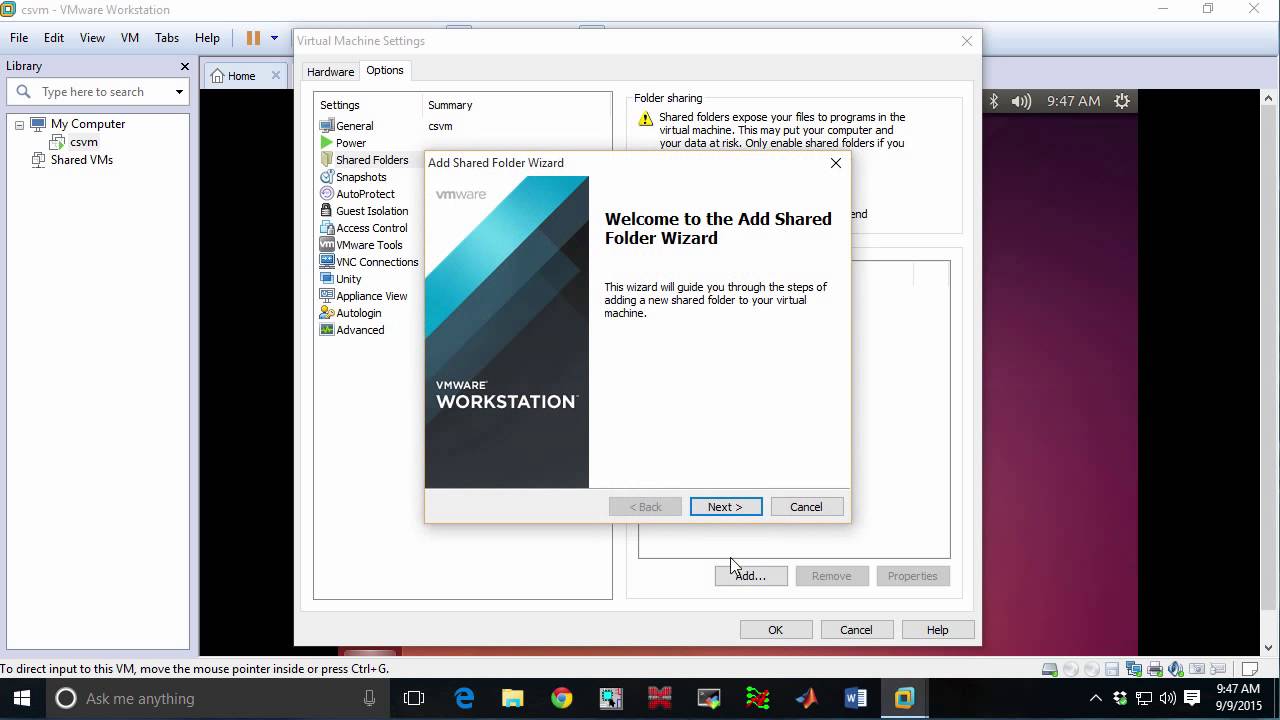
Task: Click the Add... button under the folders list
Action: pyautogui.click(x=751, y=576)
